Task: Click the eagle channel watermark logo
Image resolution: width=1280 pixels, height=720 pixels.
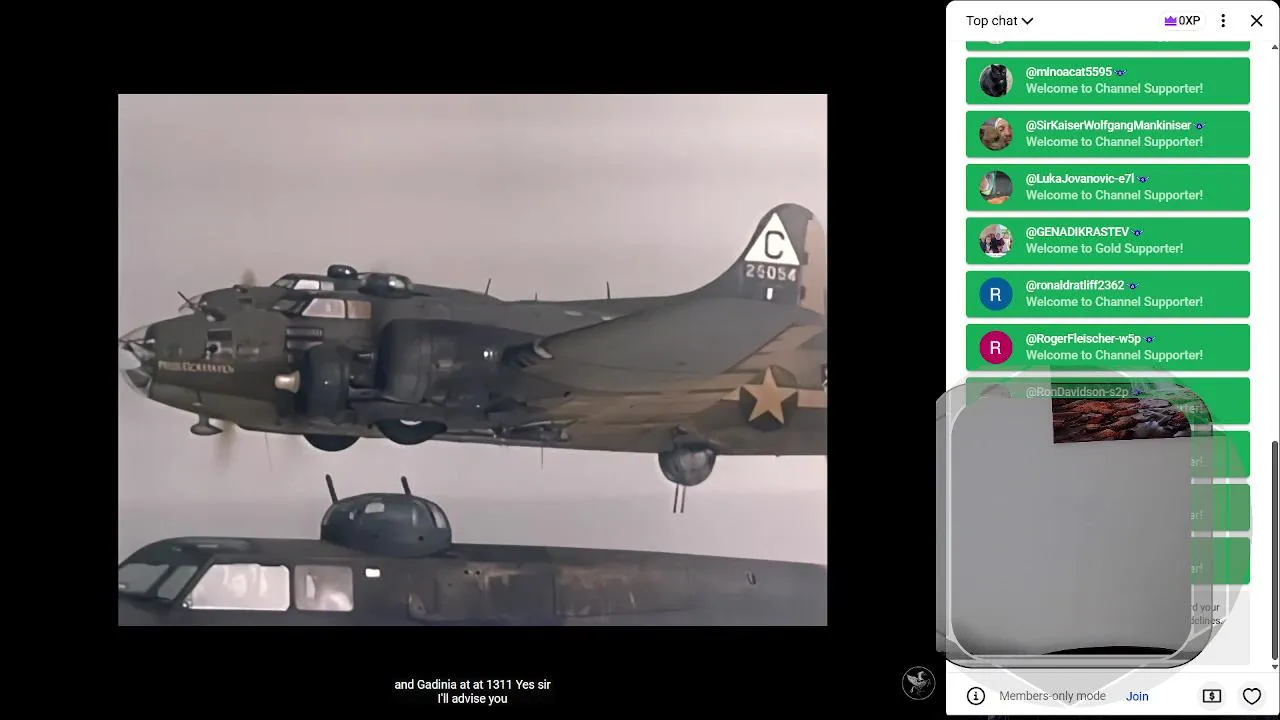Action: [x=918, y=683]
